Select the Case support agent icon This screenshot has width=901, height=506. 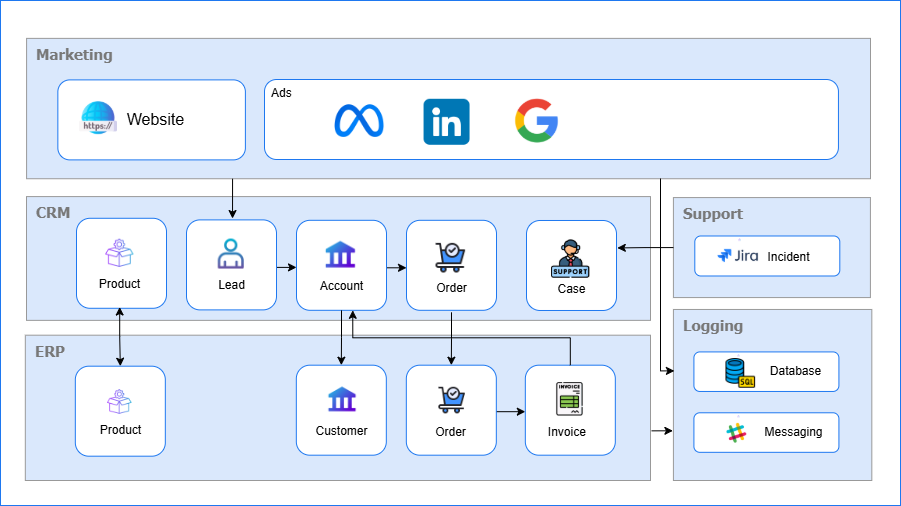coord(570,258)
